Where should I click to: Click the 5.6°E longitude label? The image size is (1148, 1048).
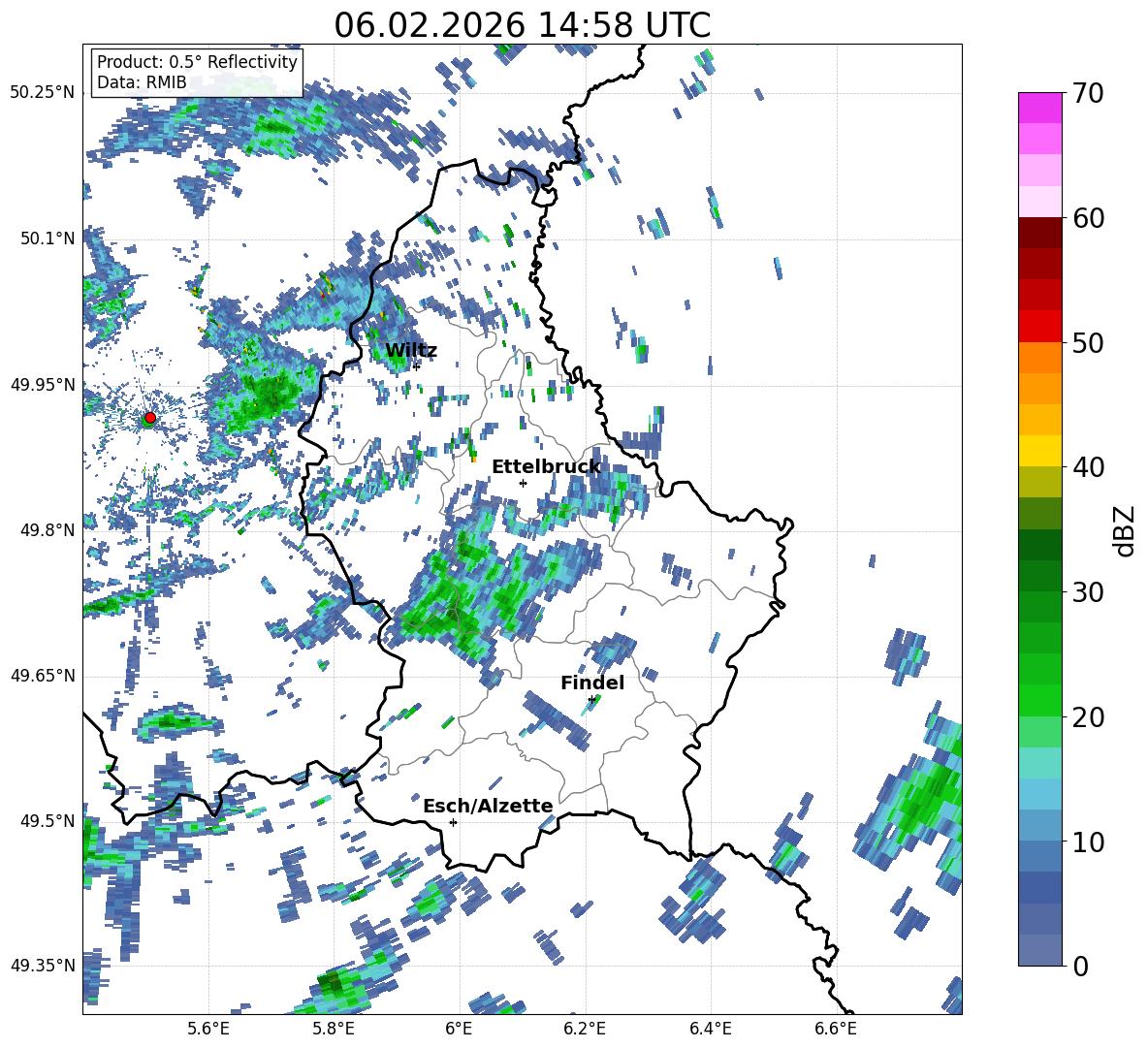[x=208, y=1029]
